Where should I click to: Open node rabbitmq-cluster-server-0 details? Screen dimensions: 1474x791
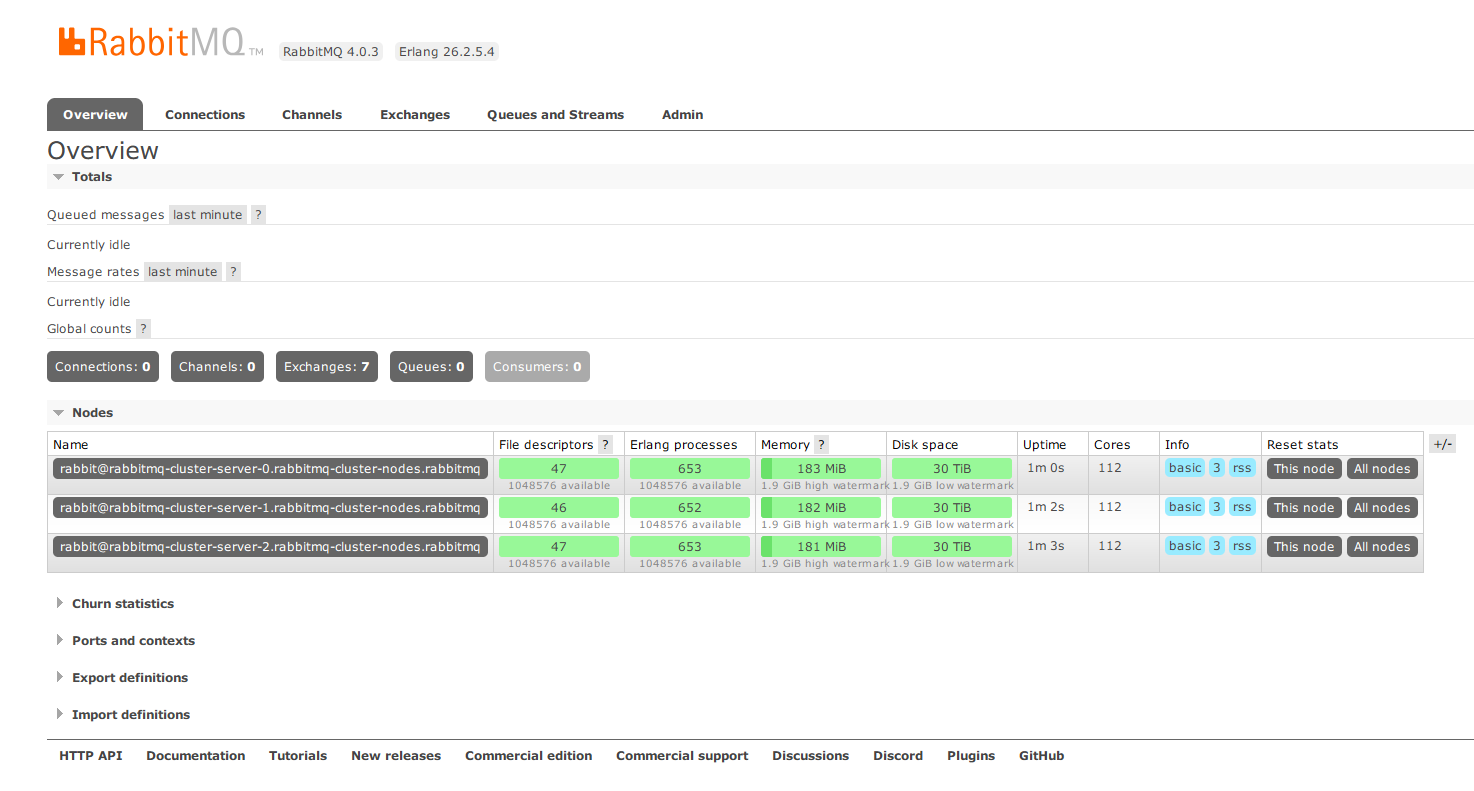[270, 469]
